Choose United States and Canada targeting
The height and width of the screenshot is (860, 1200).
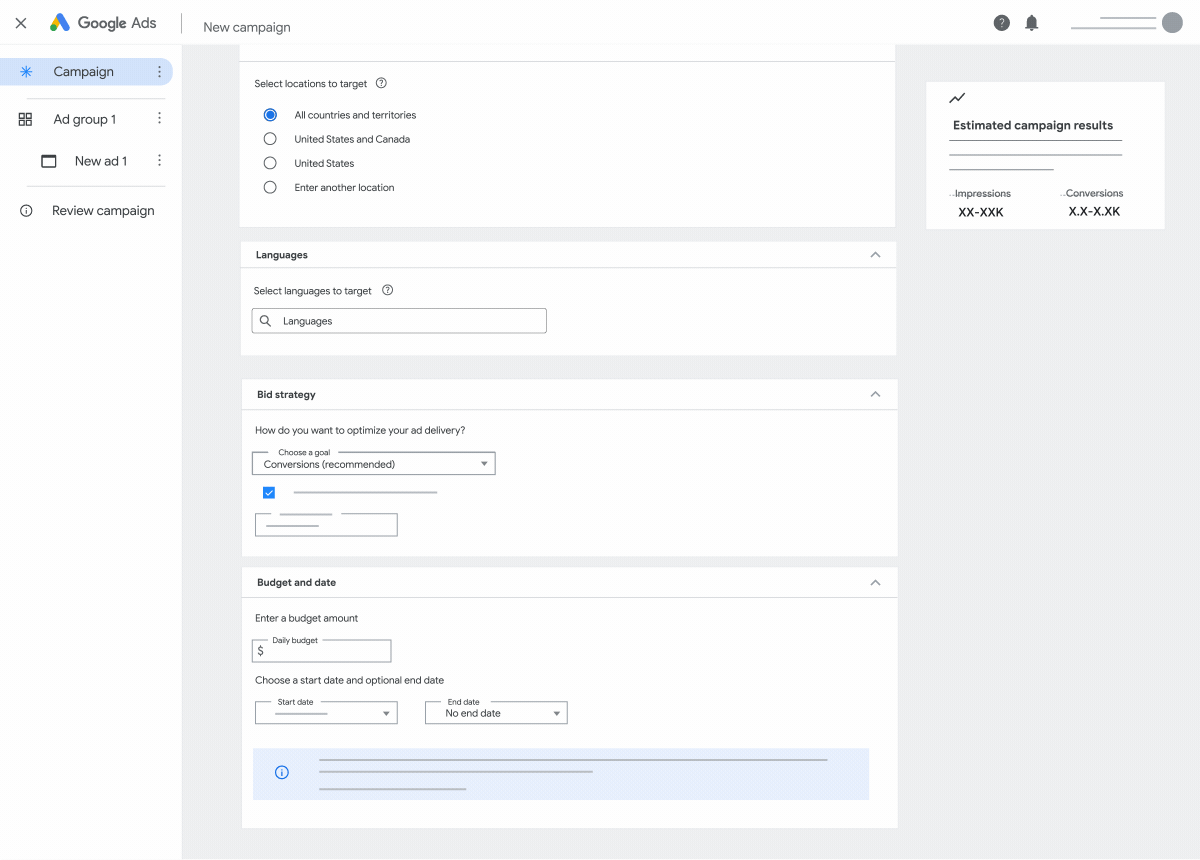269,139
